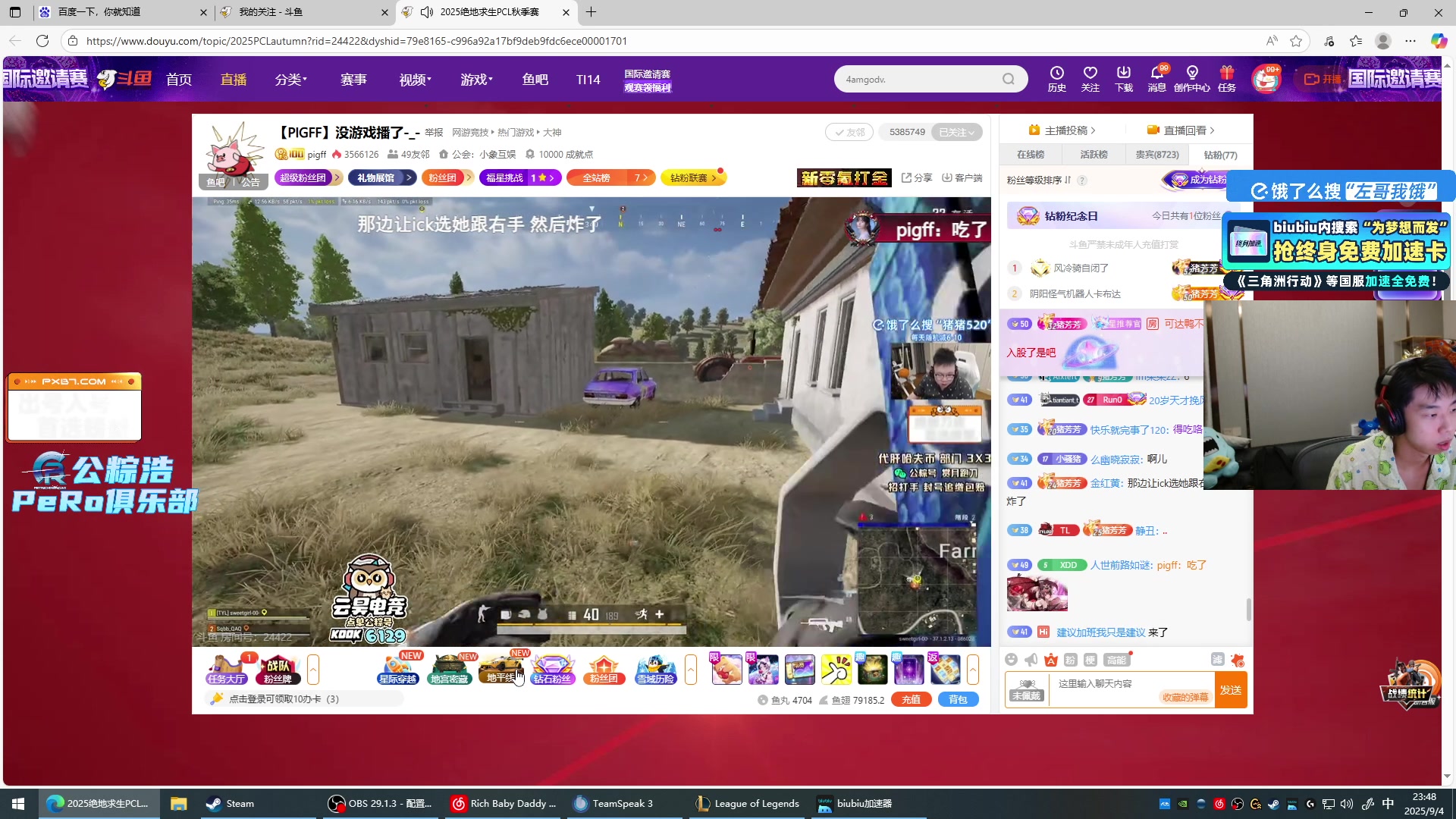Viewport: 1456px width, 819px height.
Task: Click the 未佩戴 fan badge selector
Action: click(1026, 690)
